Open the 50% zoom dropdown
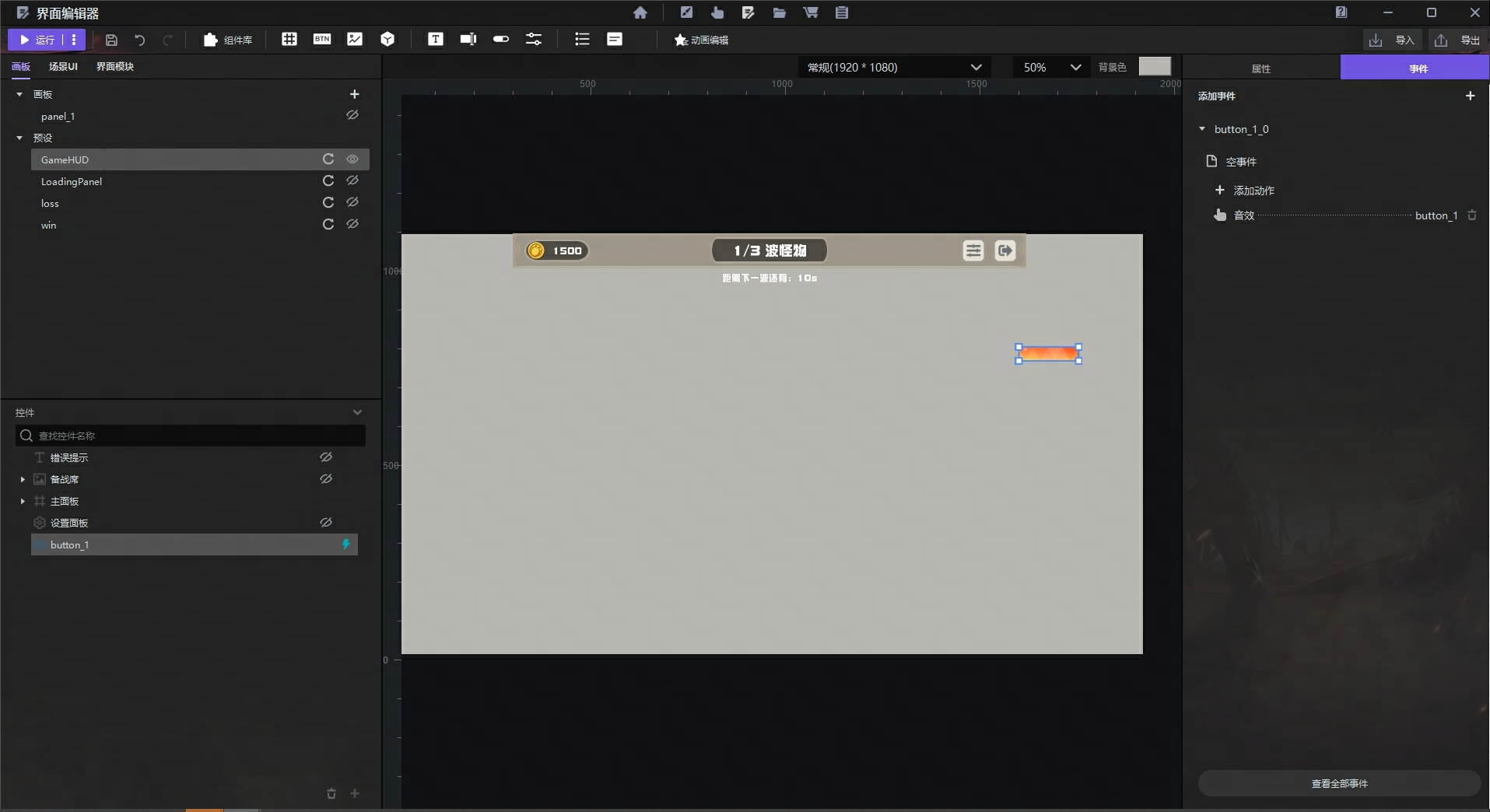1490x812 pixels. tap(1050, 68)
